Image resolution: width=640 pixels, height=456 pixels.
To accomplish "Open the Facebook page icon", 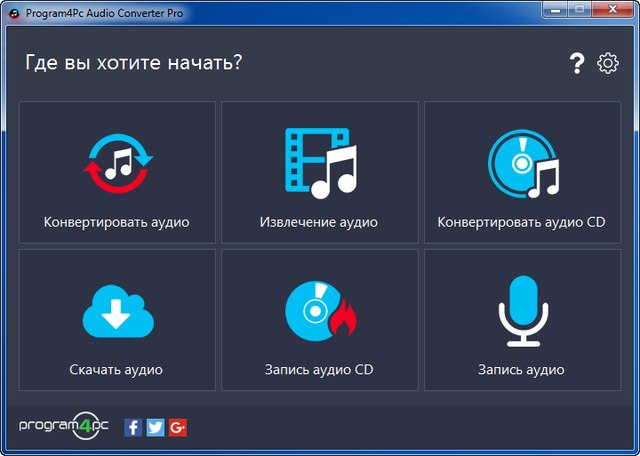I will [133, 427].
